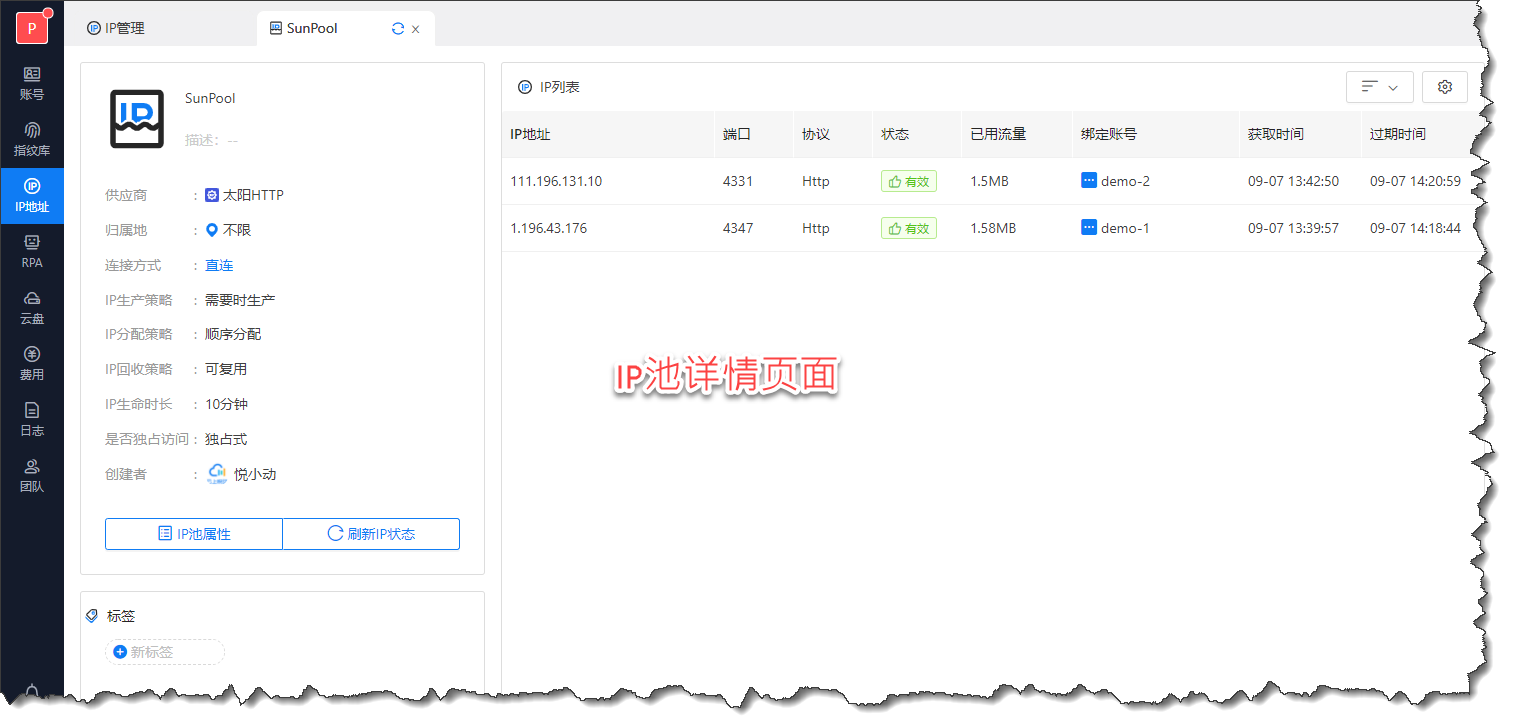
Task: Click the 悦小动 creator avatar
Action: coord(217,474)
